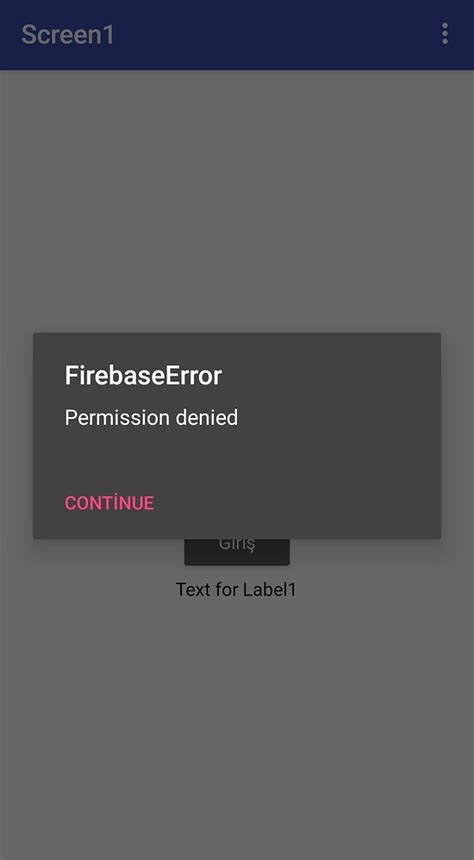Click the 'Permission denied' message text
This screenshot has height=860, width=474.
pos(151,418)
